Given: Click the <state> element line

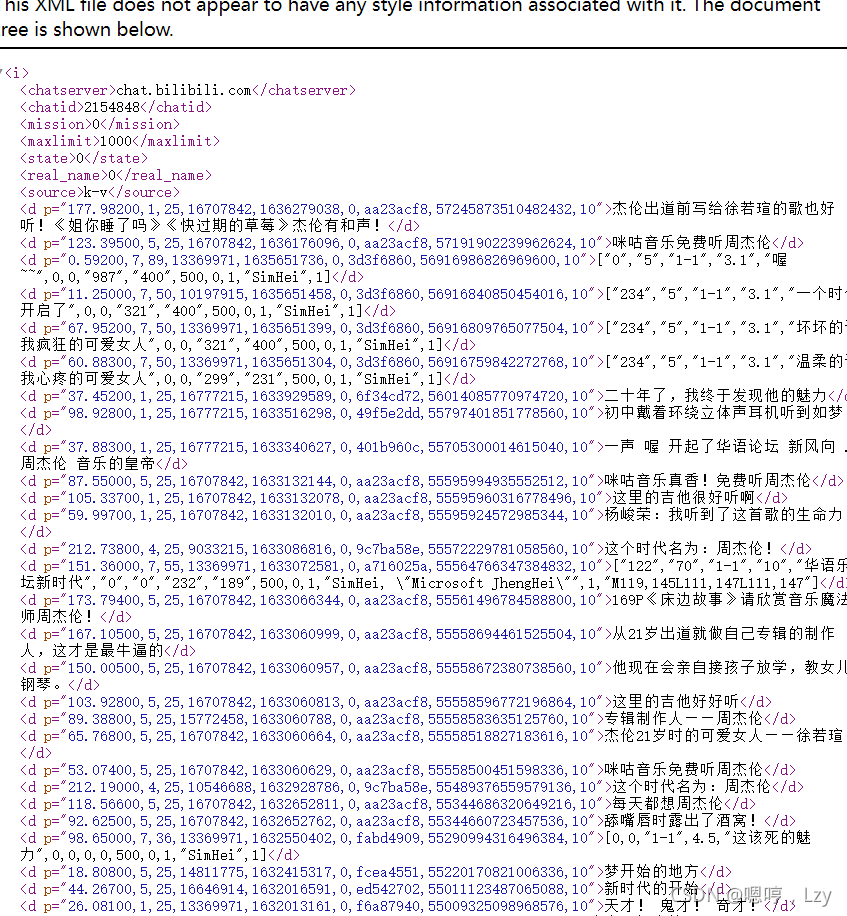Looking at the screenshot, I should coord(84,158).
